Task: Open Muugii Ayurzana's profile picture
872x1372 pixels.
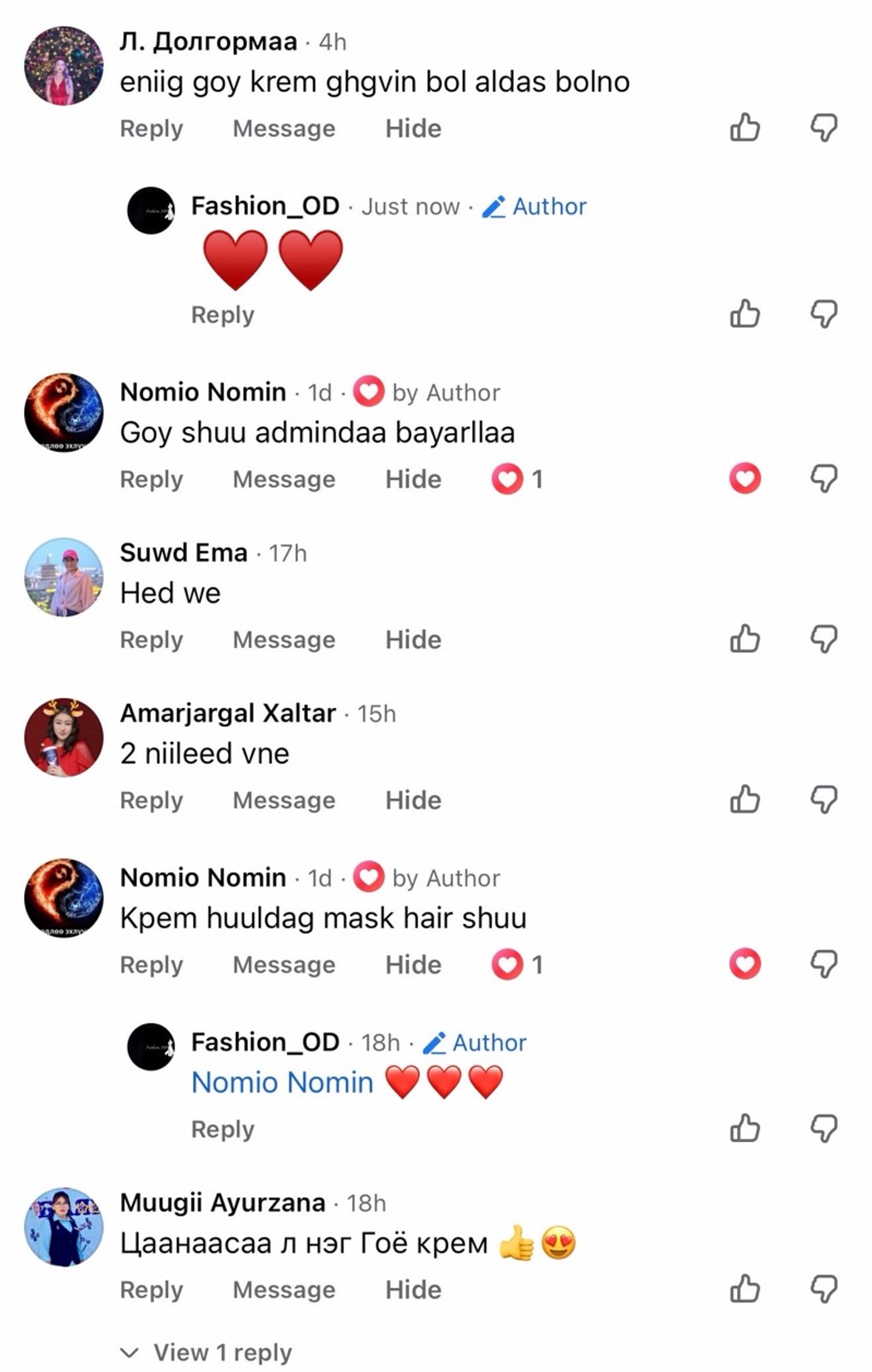Action: (x=64, y=1227)
